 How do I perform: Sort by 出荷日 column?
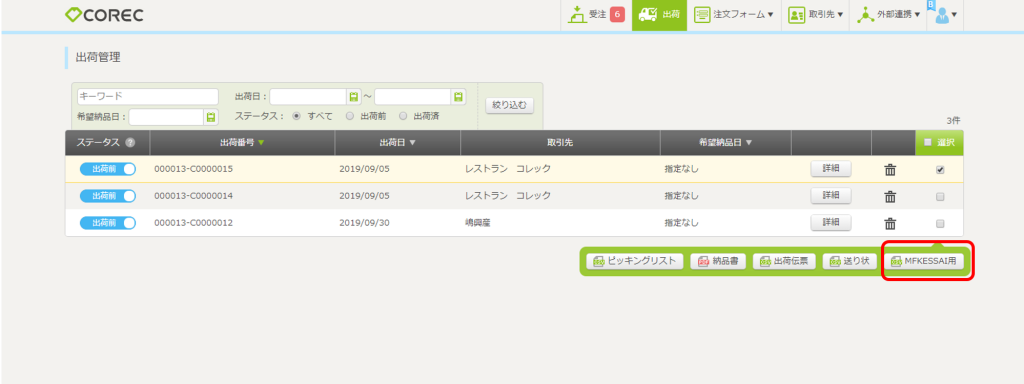398,142
